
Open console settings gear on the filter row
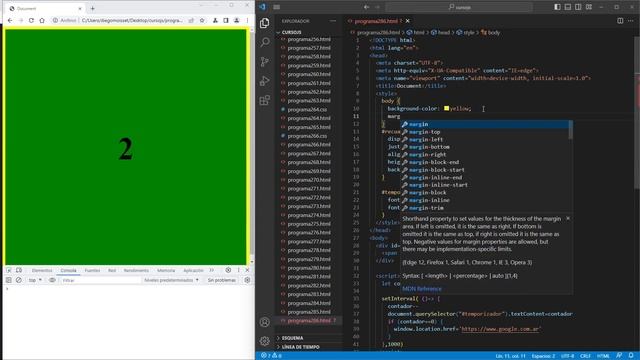coord(247,280)
